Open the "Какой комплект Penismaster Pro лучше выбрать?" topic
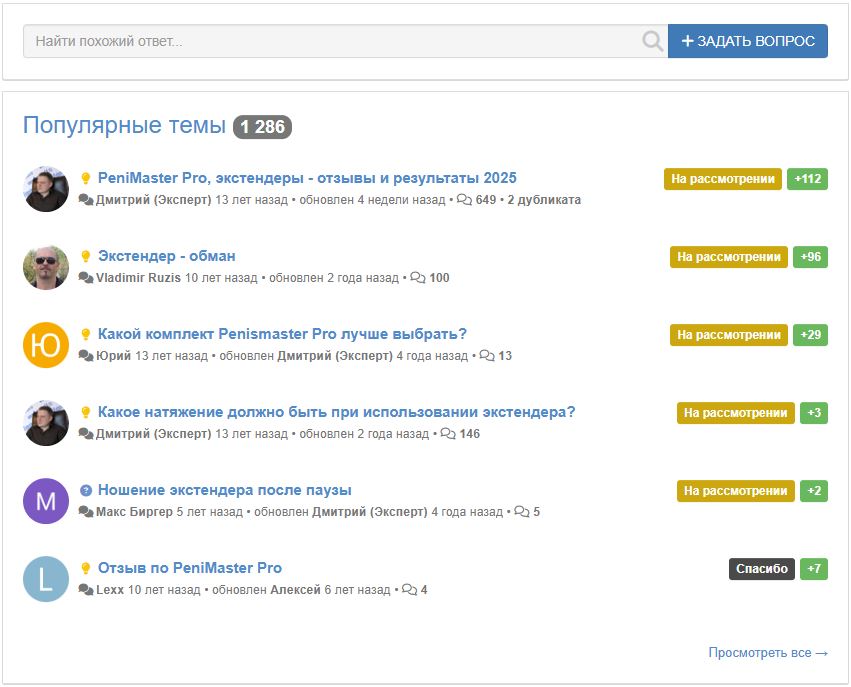The height and width of the screenshot is (687, 851). pos(282,334)
